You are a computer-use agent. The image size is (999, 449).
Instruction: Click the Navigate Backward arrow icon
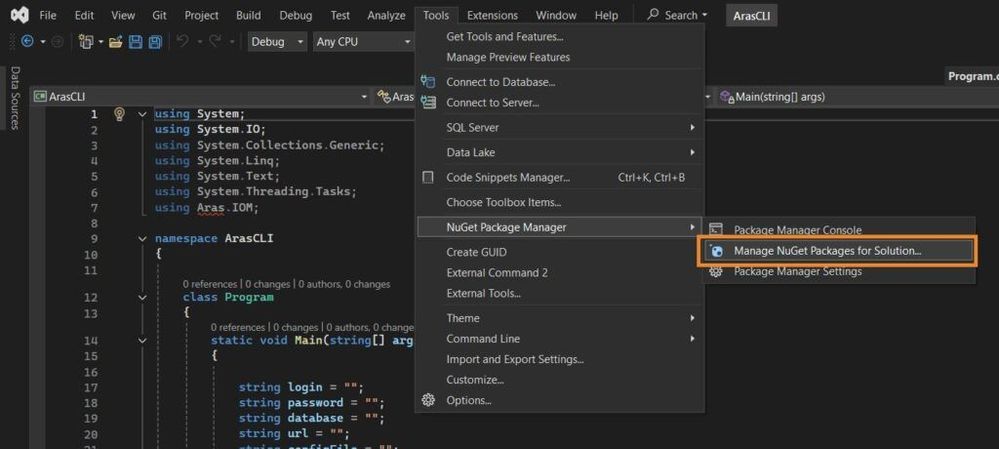tap(27, 42)
